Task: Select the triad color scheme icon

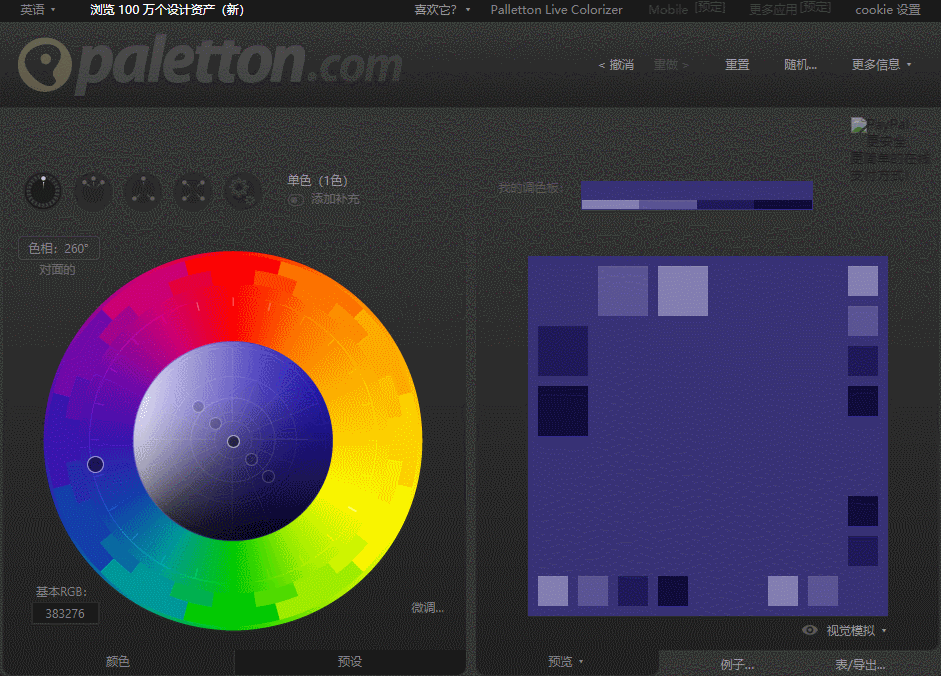Action: [x=142, y=192]
